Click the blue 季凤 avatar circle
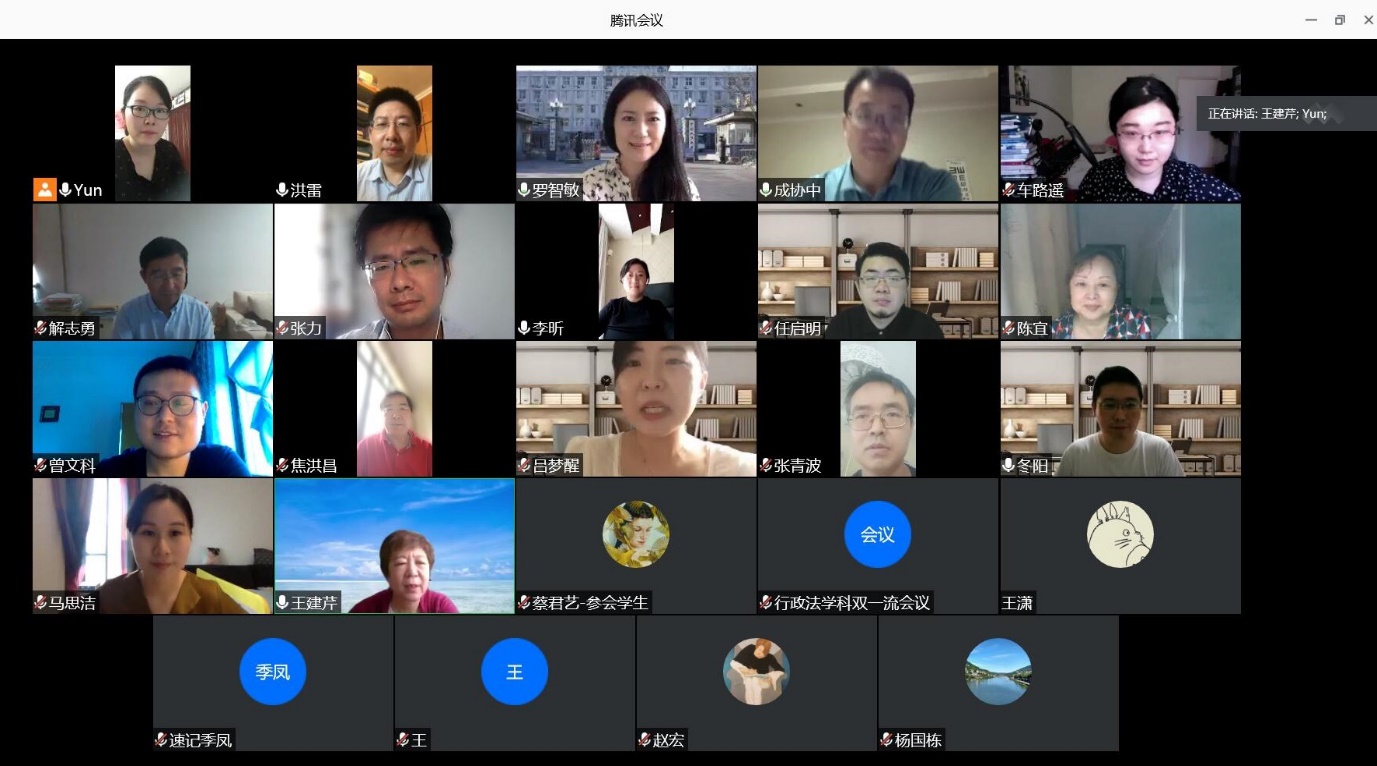The height and width of the screenshot is (766, 1377). pyautogui.click(x=272, y=672)
